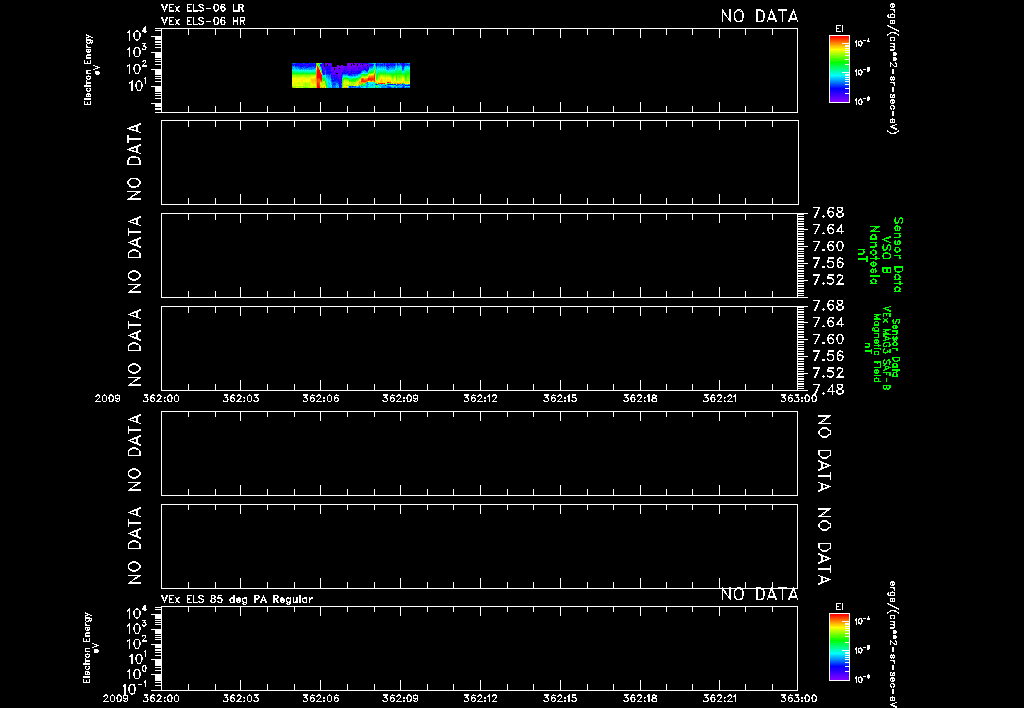Click "NO DATA" above the ELS 85 deg PA panel
The height and width of the screenshot is (708, 1024).
click(x=759, y=594)
